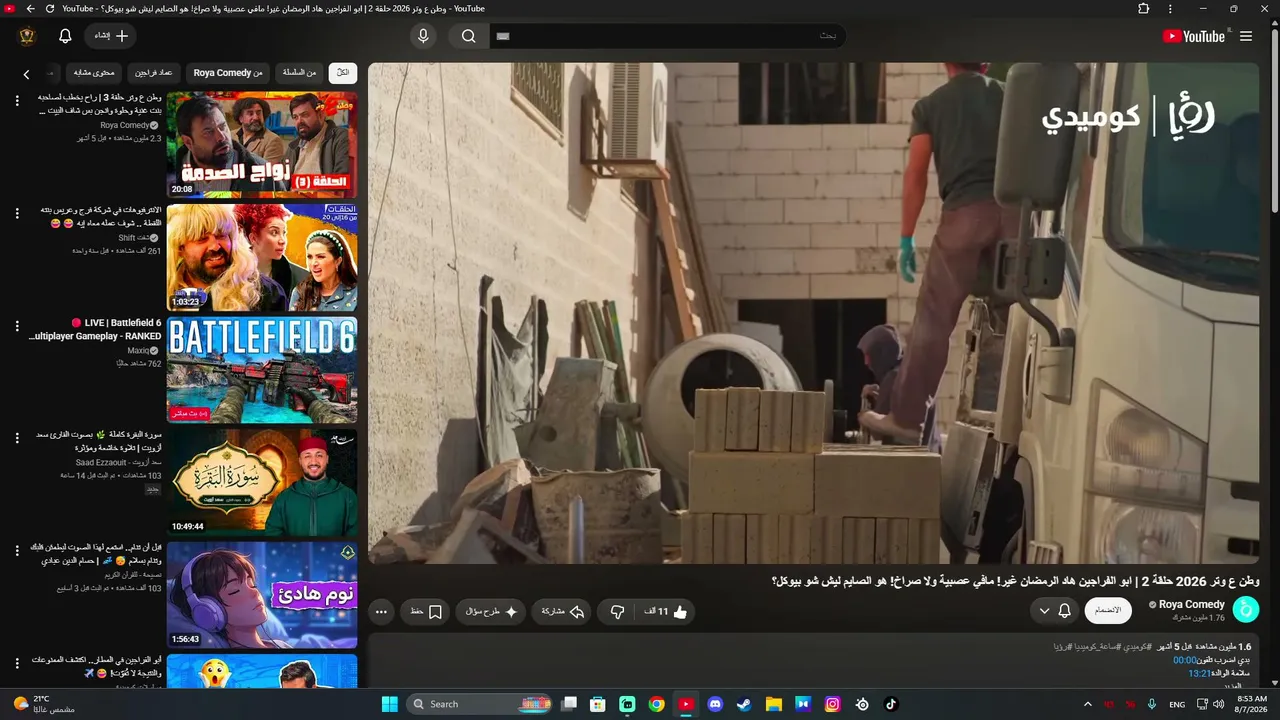Select the من السلسلة filter chip
Image resolution: width=1280 pixels, height=720 pixels.
298,73
